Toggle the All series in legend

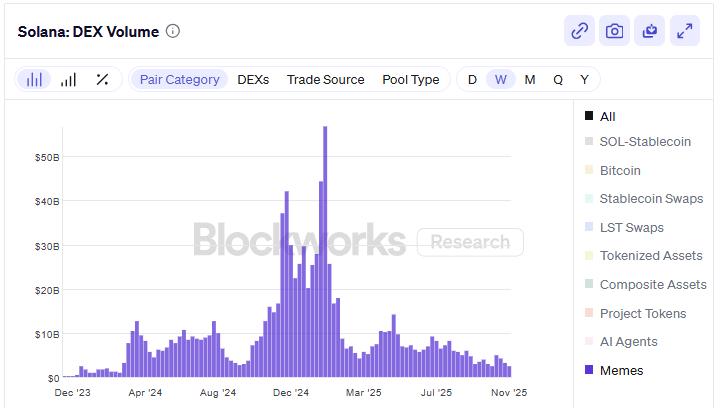tap(607, 116)
